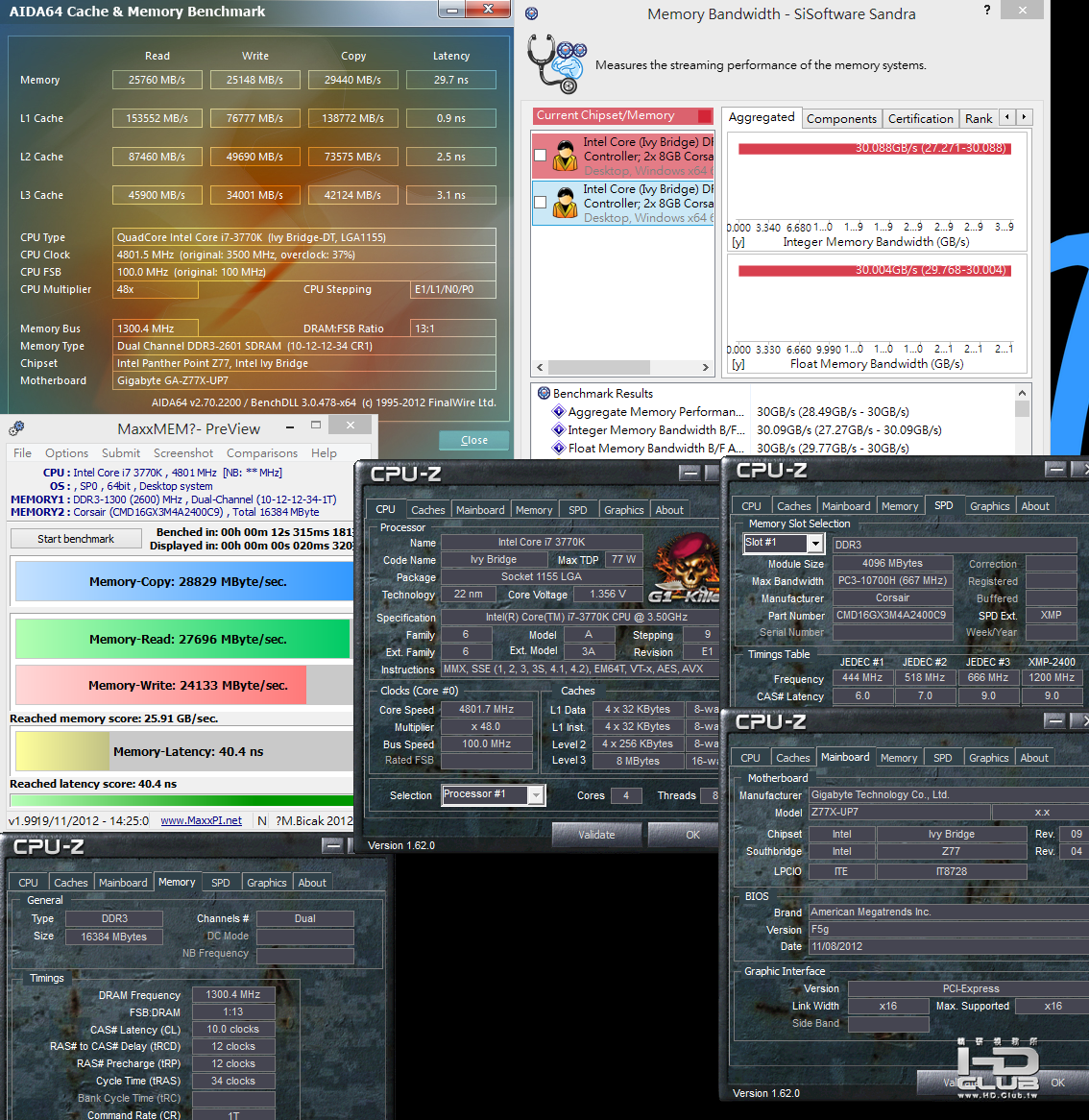
Task: Tick the first Ivy Bridge reference checkbox
Action: click(x=541, y=155)
